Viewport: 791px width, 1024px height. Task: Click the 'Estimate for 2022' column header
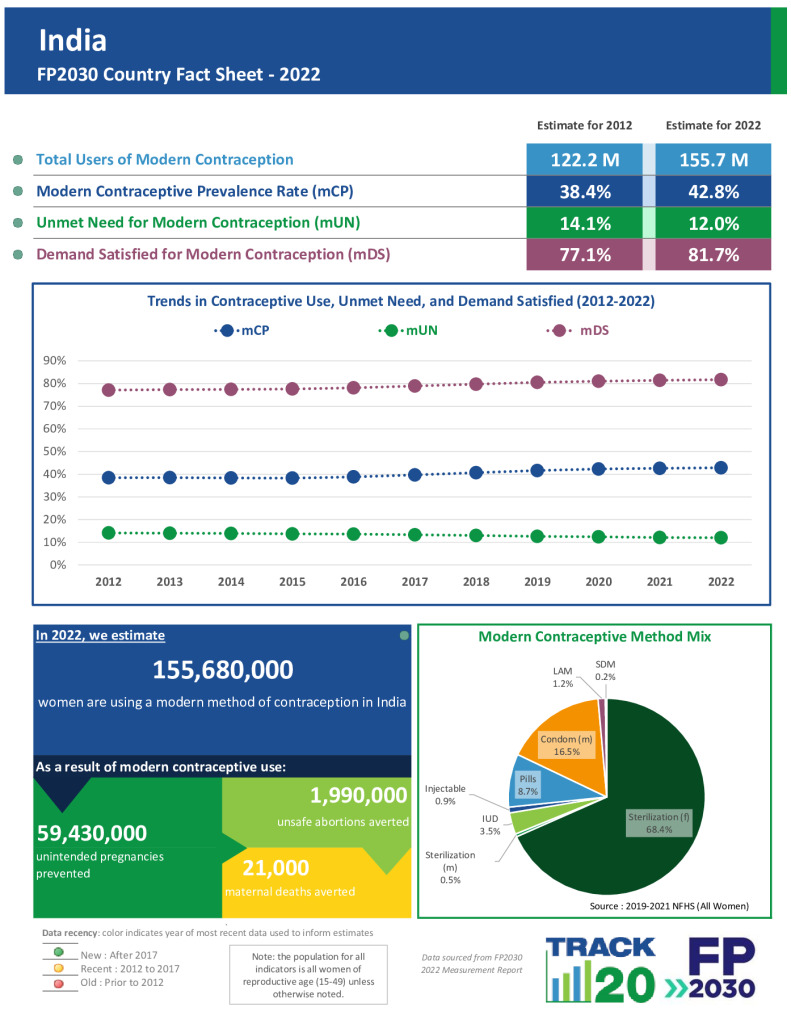click(713, 125)
